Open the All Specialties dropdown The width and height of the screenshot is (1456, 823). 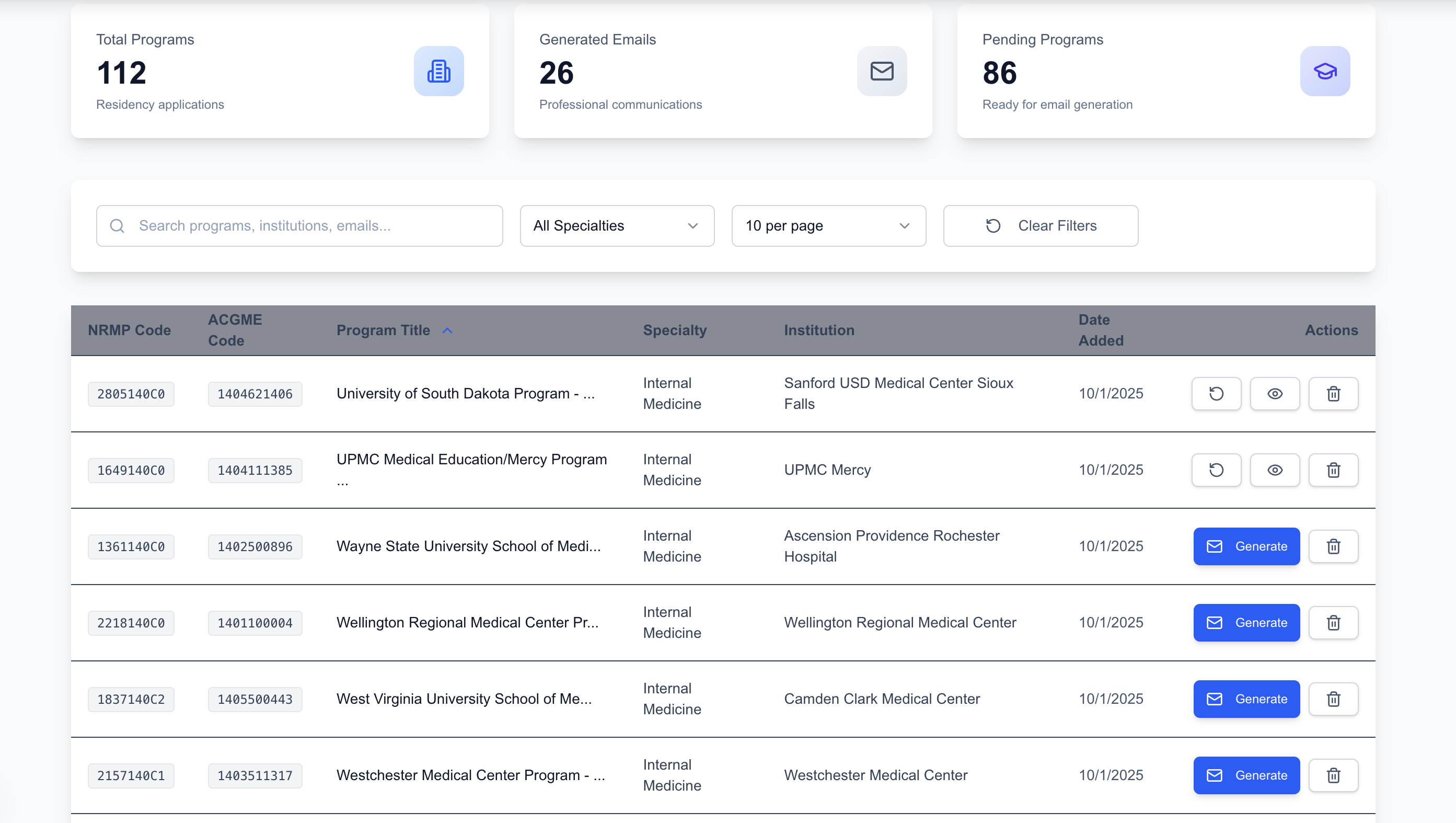tap(617, 225)
